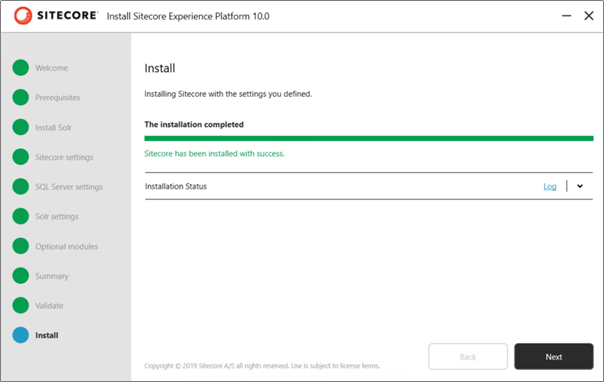604x382 pixels.
Task: Click the disabled Back button
Action: [468, 357]
